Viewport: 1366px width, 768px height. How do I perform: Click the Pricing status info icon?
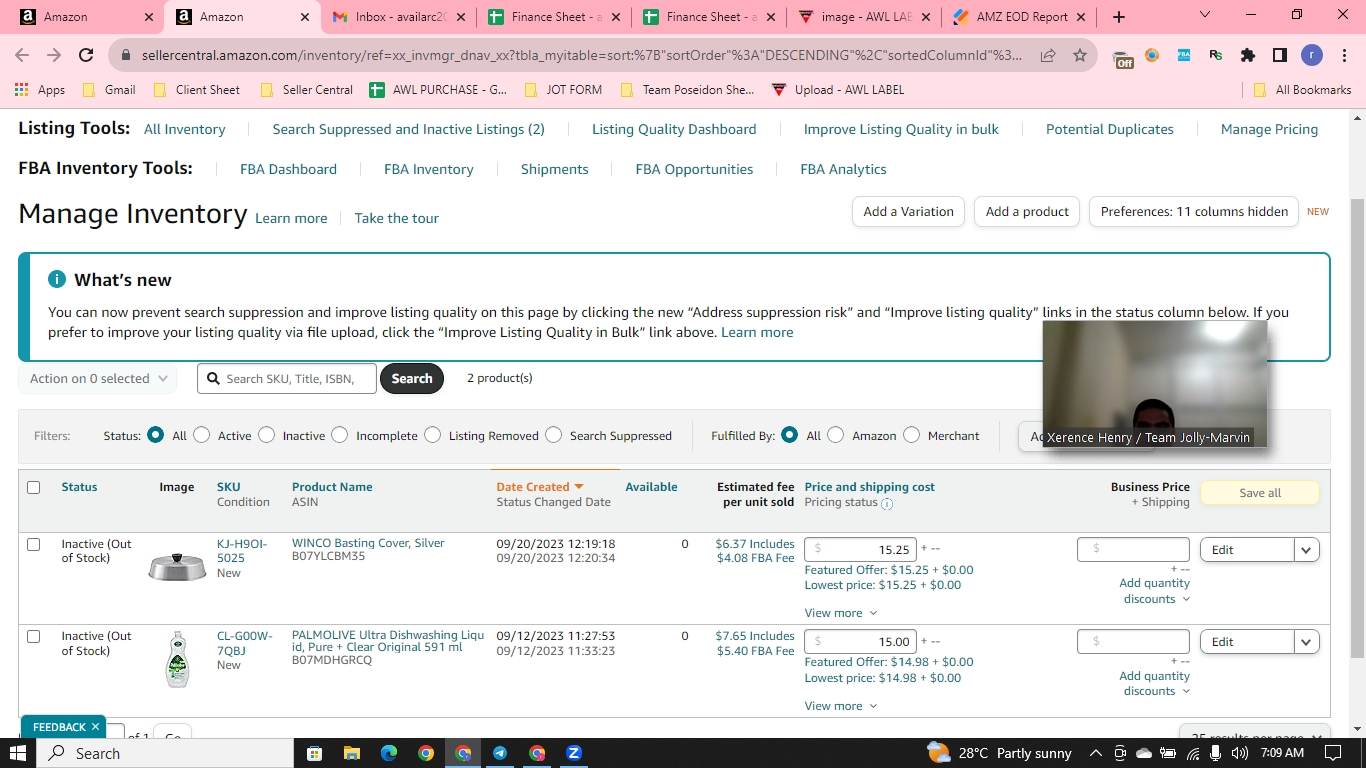tap(887, 503)
